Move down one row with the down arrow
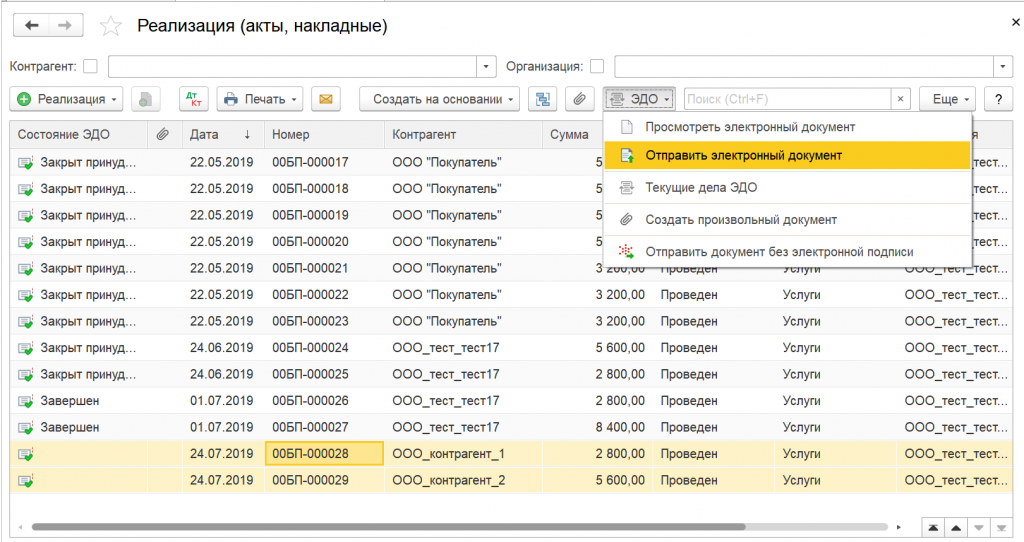1024x542 pixels. coord(978,528)
